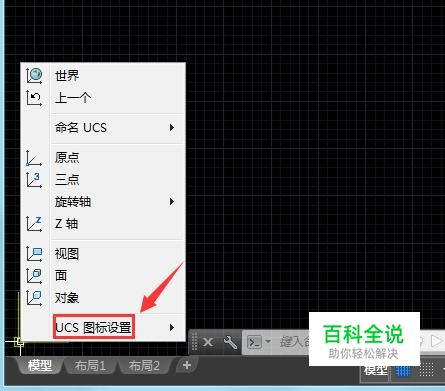
Task: Grab the command line drag handle
Action: tap(194, 342)
